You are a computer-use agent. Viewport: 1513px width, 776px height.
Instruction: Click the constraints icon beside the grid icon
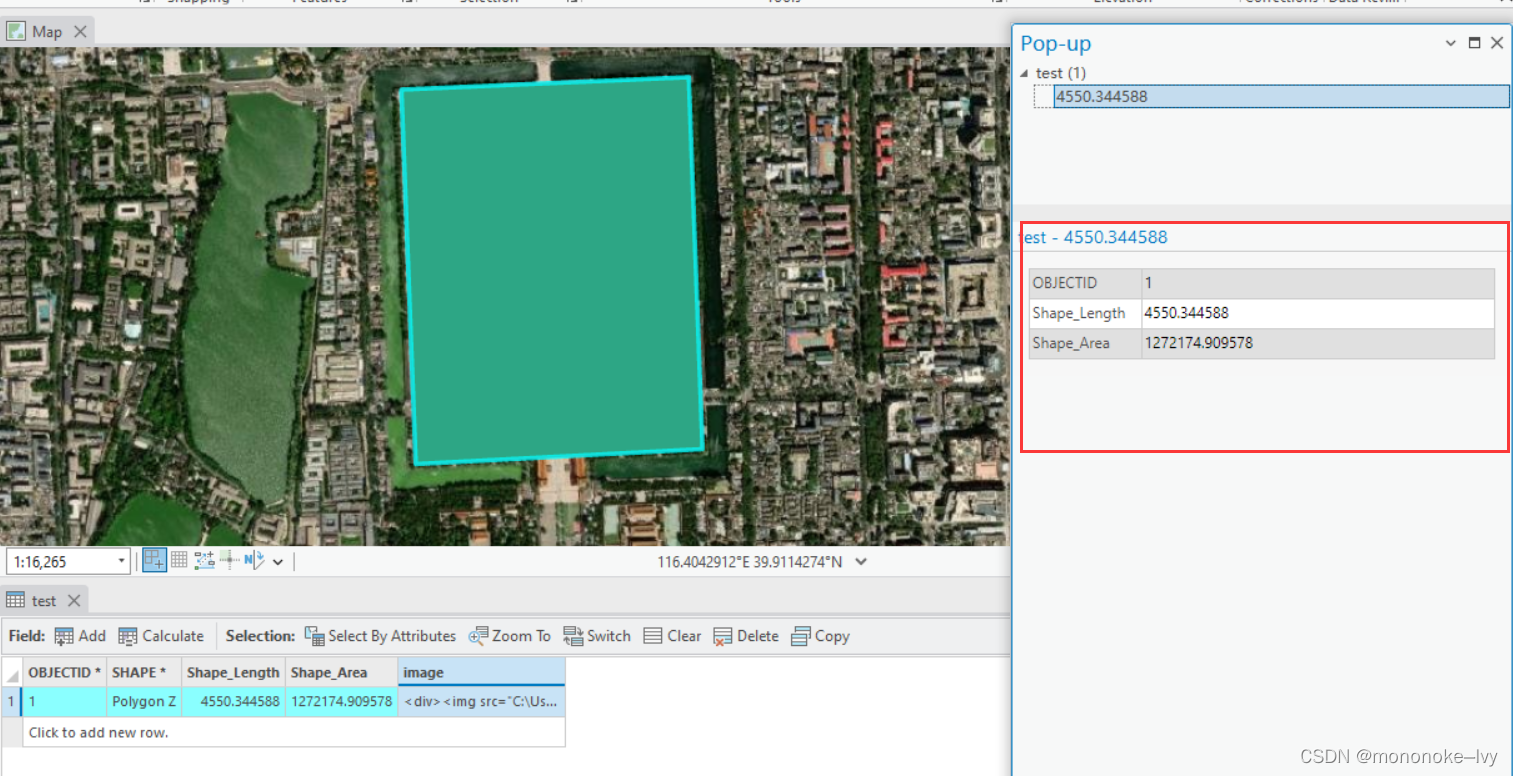click(204, 560)
